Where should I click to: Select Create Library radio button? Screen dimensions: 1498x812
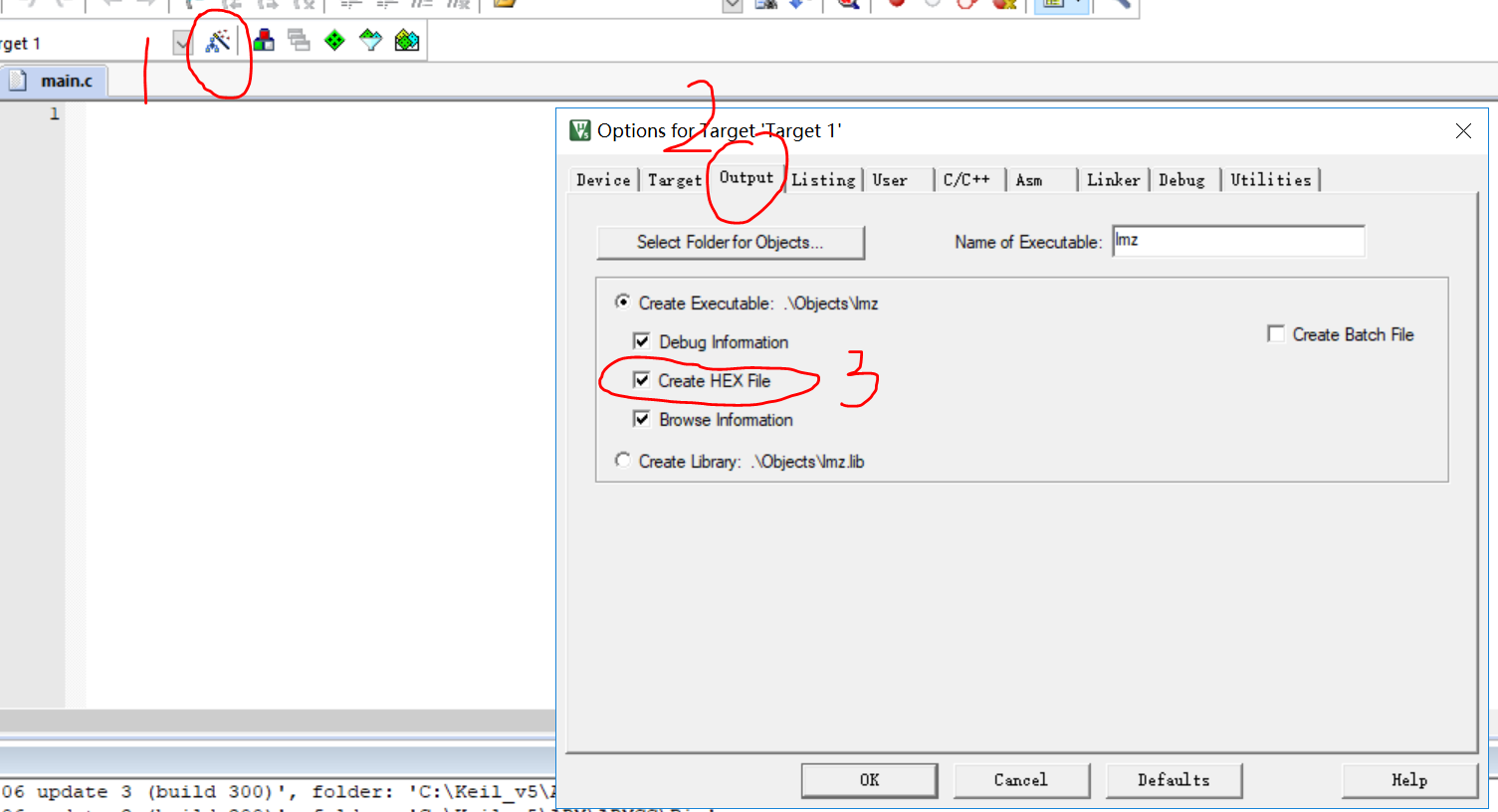tap(622, 460)
